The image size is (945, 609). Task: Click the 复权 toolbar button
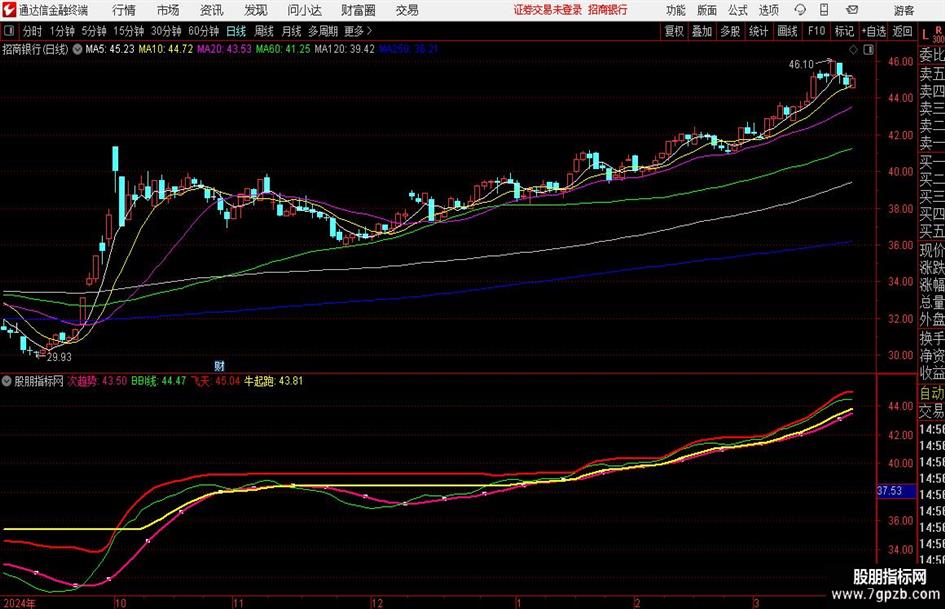click(674, 31)
